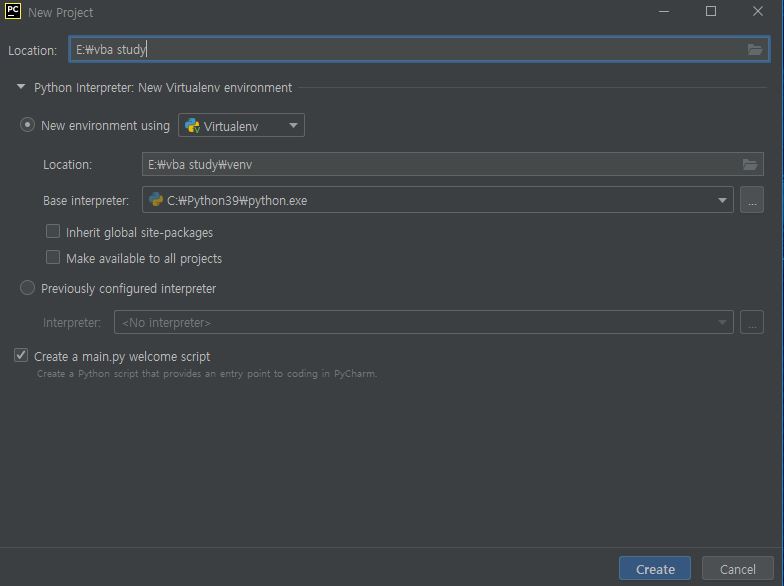784x586 pixels.
Task: Uncheck Create a main.py welcome script
Action: pyautogui.click(x=21, y=356)
